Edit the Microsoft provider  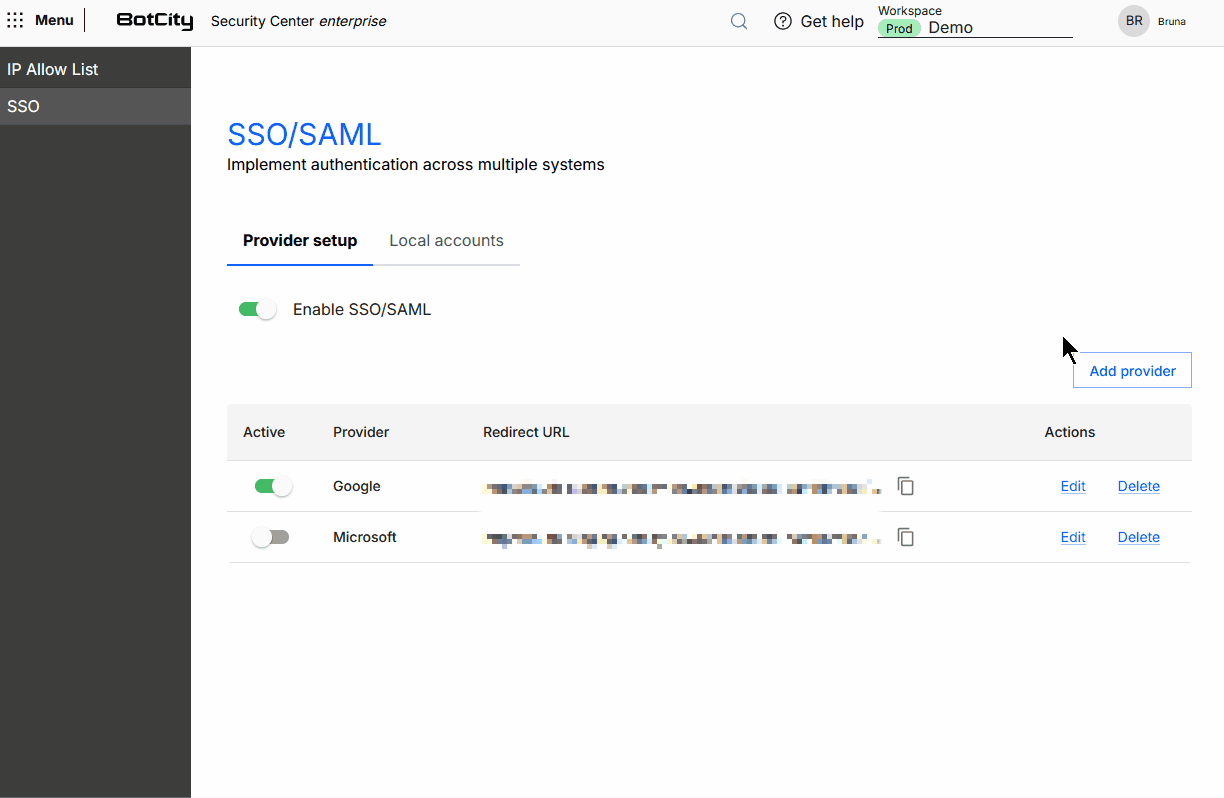coord(1073,537)
